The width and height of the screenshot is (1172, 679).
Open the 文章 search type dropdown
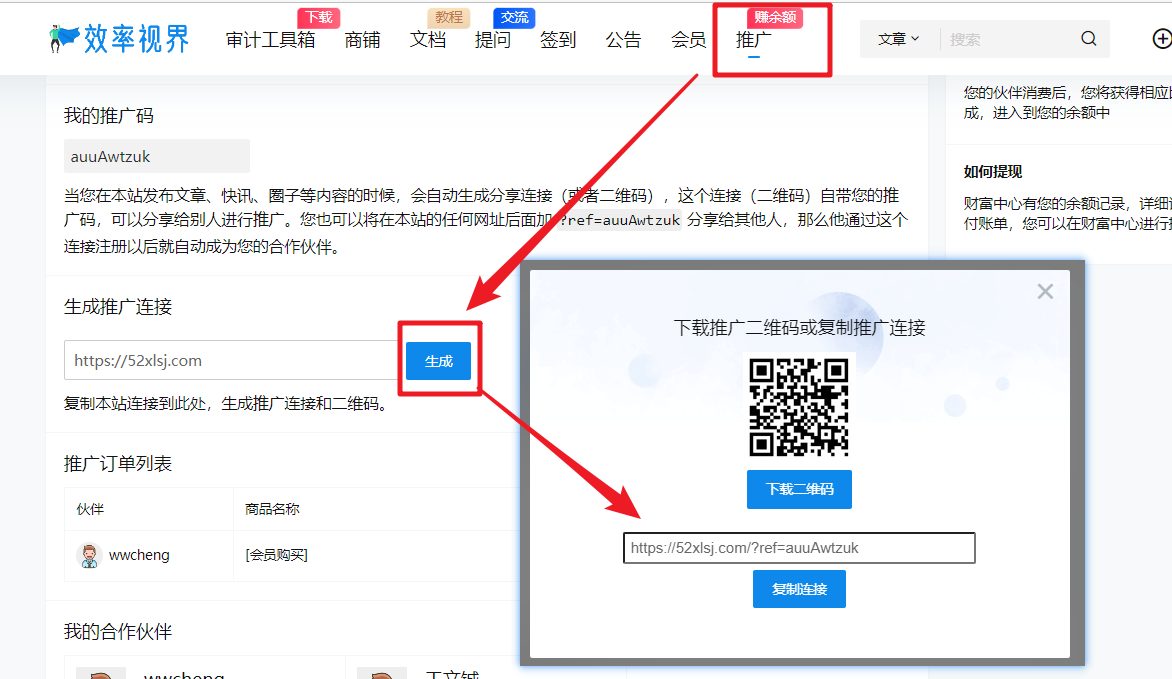898,39
